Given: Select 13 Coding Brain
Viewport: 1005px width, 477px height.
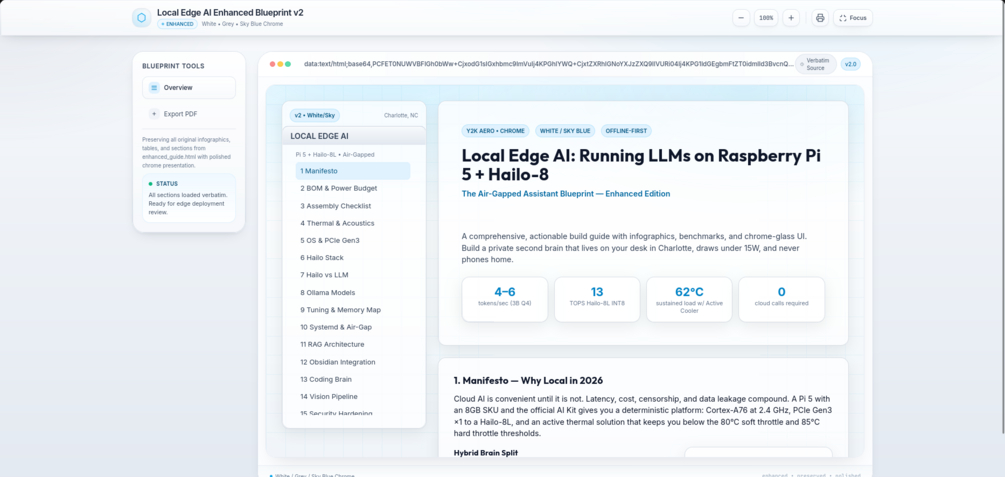Looking at the screenshot, I should tap(353, 379).
